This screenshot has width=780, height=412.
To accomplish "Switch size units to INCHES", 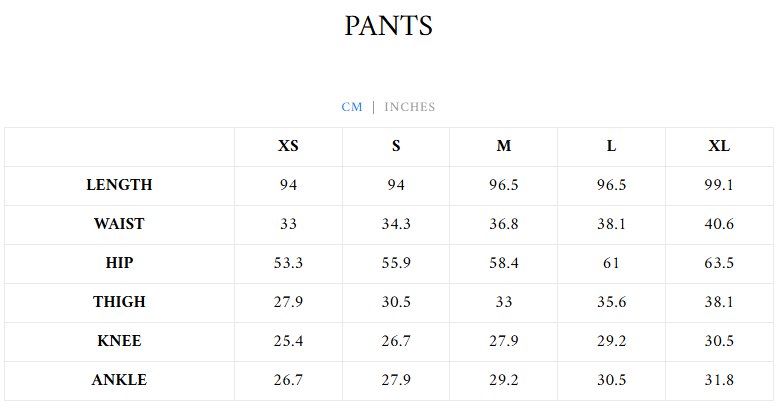I will click(x=410, y=107).
